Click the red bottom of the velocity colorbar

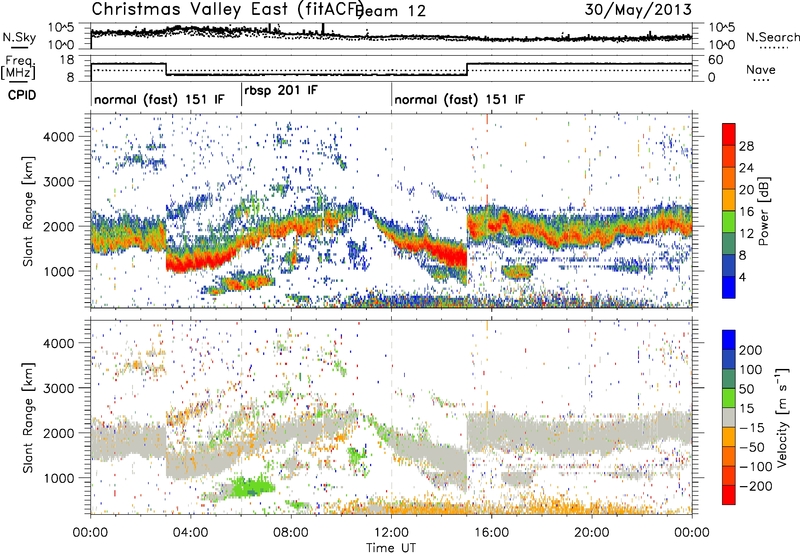tap(729, 495)
